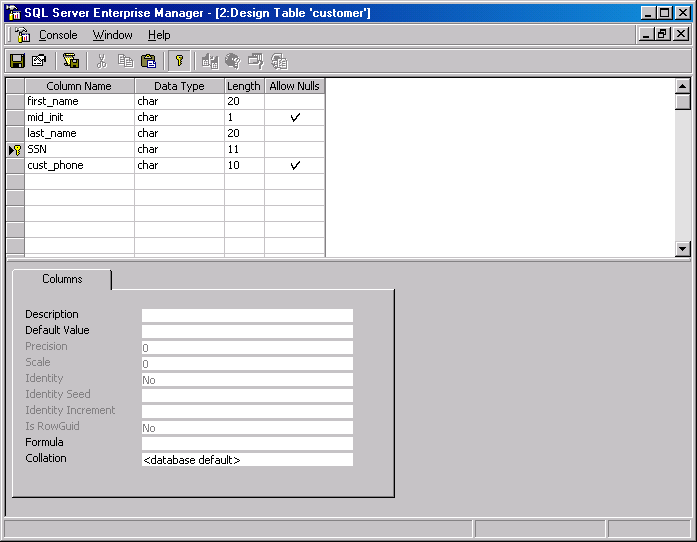Toggle Allow Nulls for SSN
The width and height of the screenshot is (697, 542).
(x=295, y=149)
